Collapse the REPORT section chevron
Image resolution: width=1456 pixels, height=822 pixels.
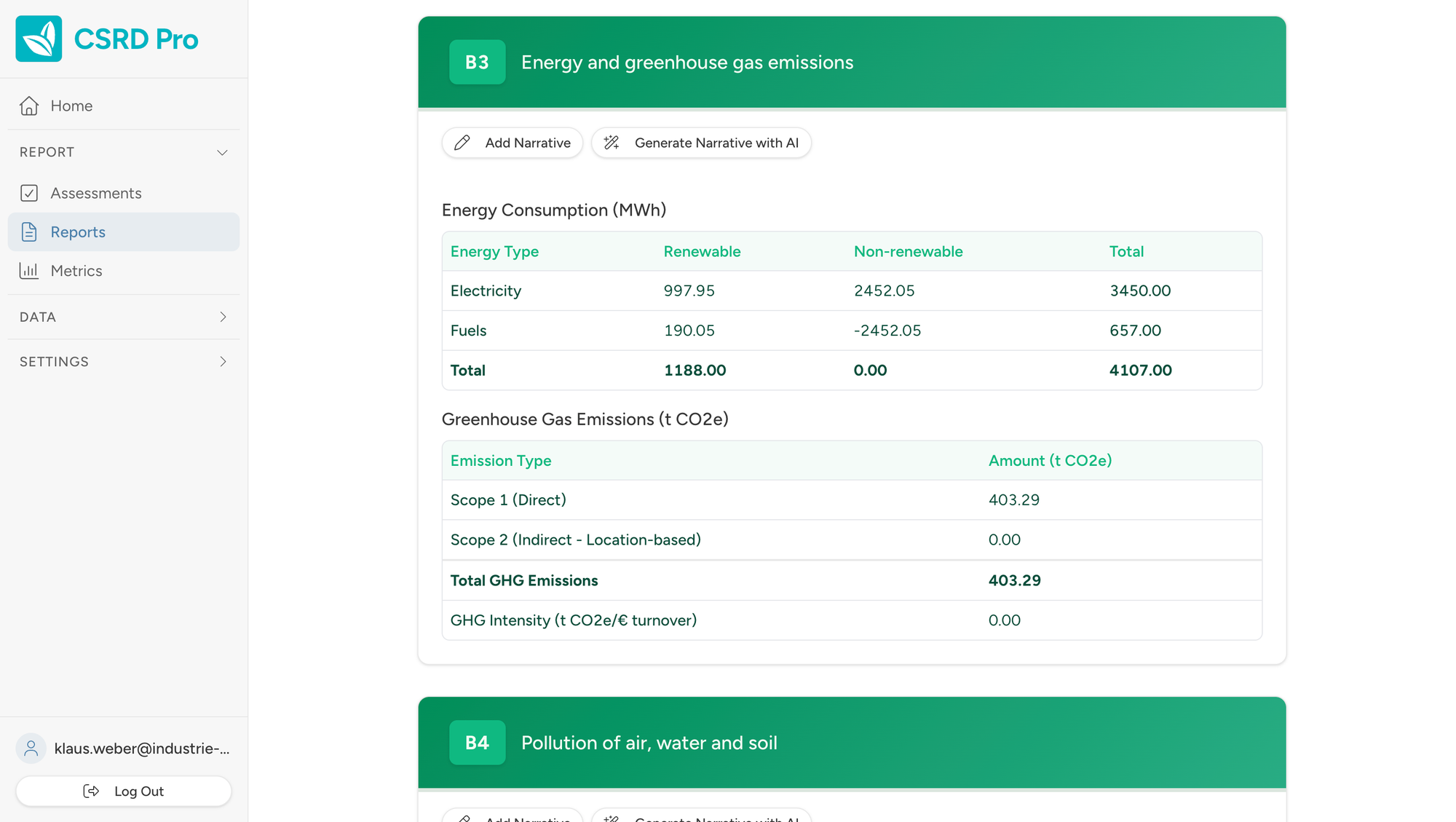(223, 152)
